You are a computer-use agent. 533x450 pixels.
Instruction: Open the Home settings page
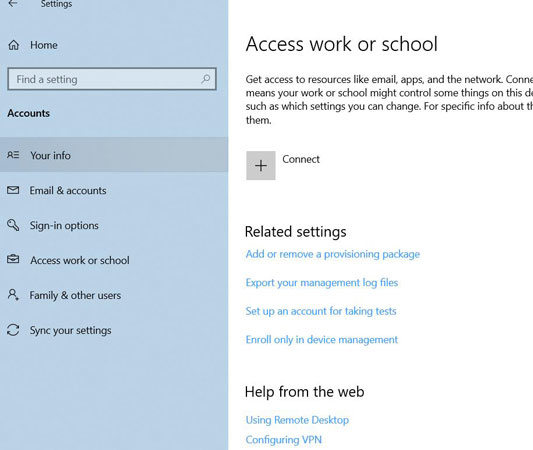(x=44, y=45)
